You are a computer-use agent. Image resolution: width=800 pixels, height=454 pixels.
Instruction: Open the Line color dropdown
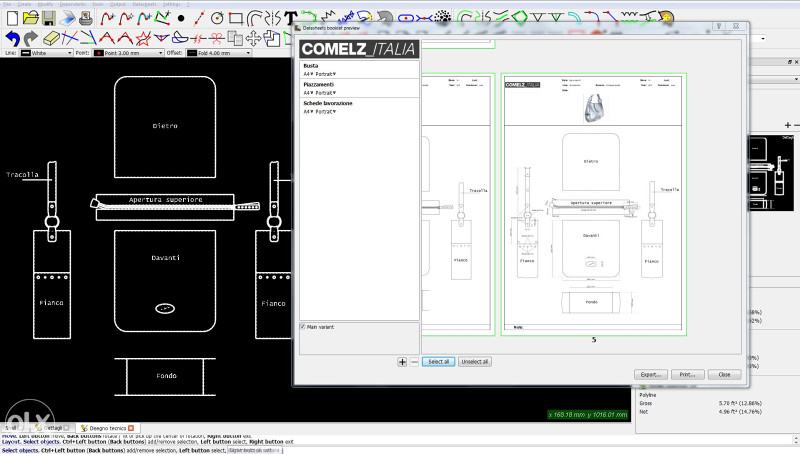[x=68, y=53]
